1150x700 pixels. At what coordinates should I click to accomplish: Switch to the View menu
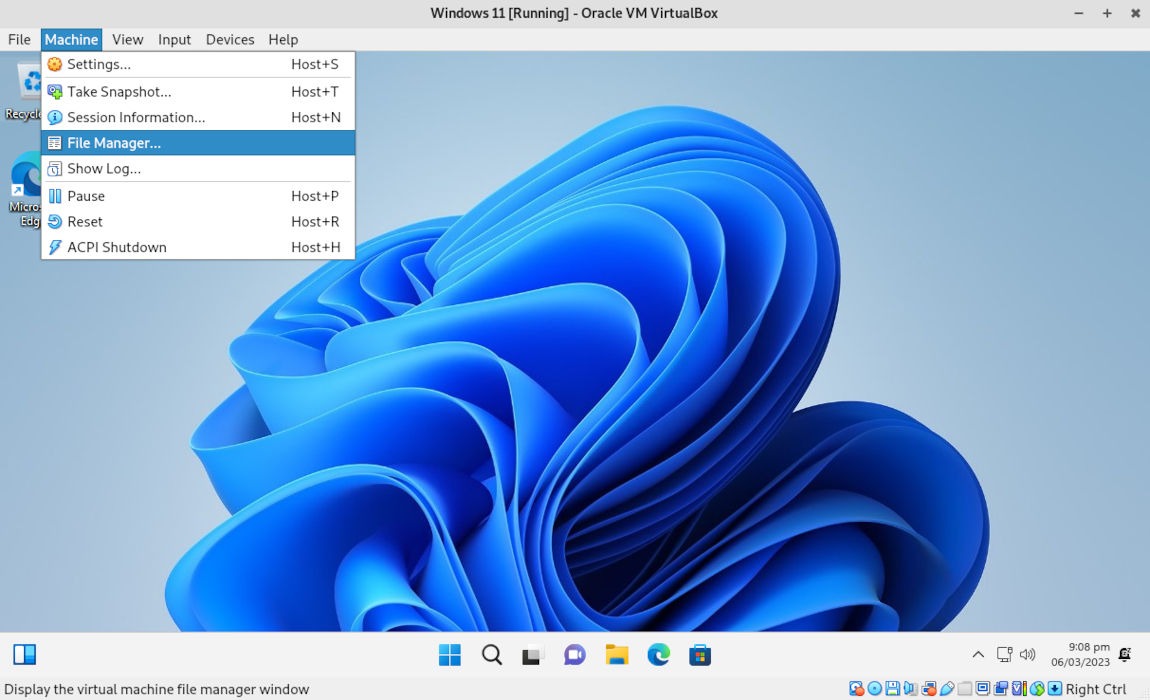click(127, 39)
